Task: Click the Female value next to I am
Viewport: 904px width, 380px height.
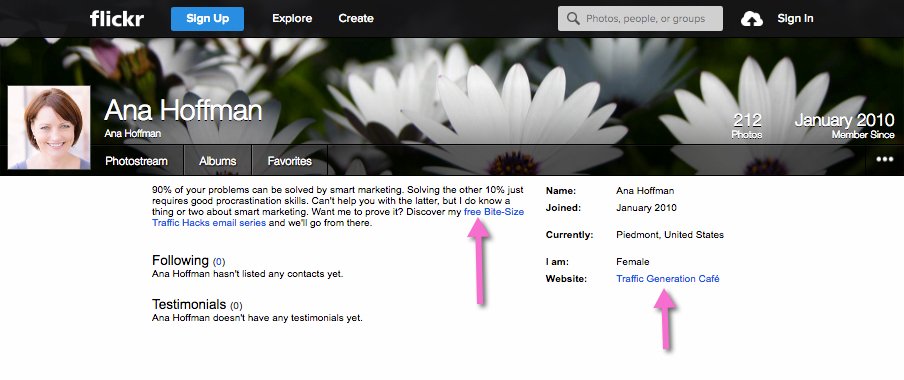Action: [632, 261]
